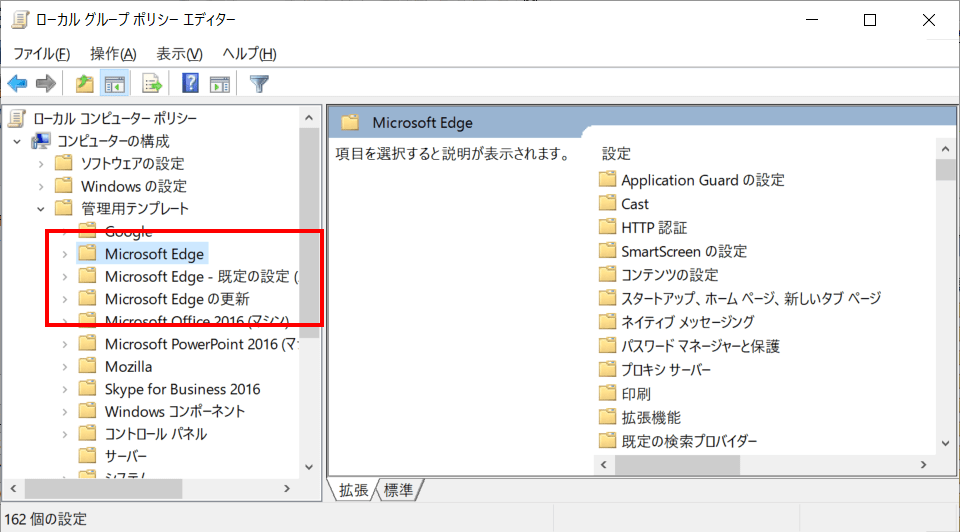The height and width of the screenshot is (532, 960).
Task: Click the tree pane scroll down arrow
Action: click(x=309, y=467)
